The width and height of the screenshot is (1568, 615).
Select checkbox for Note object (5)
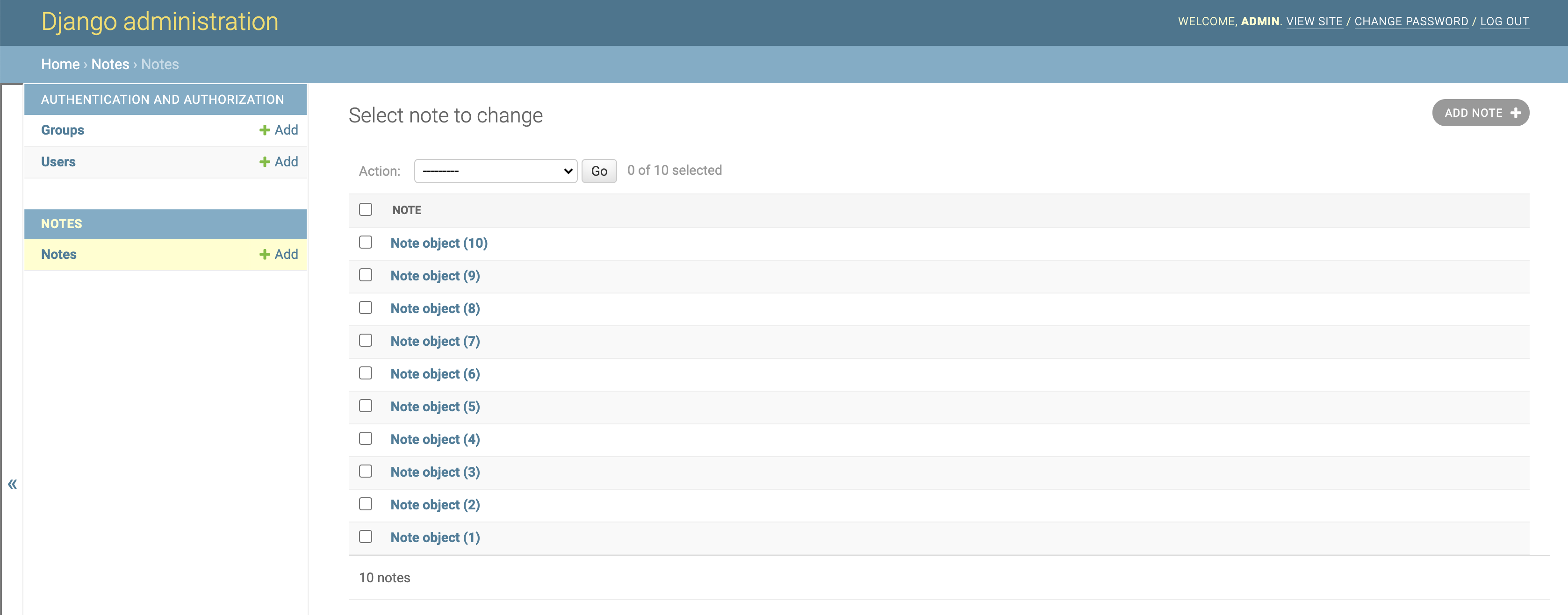click(365, 406)
